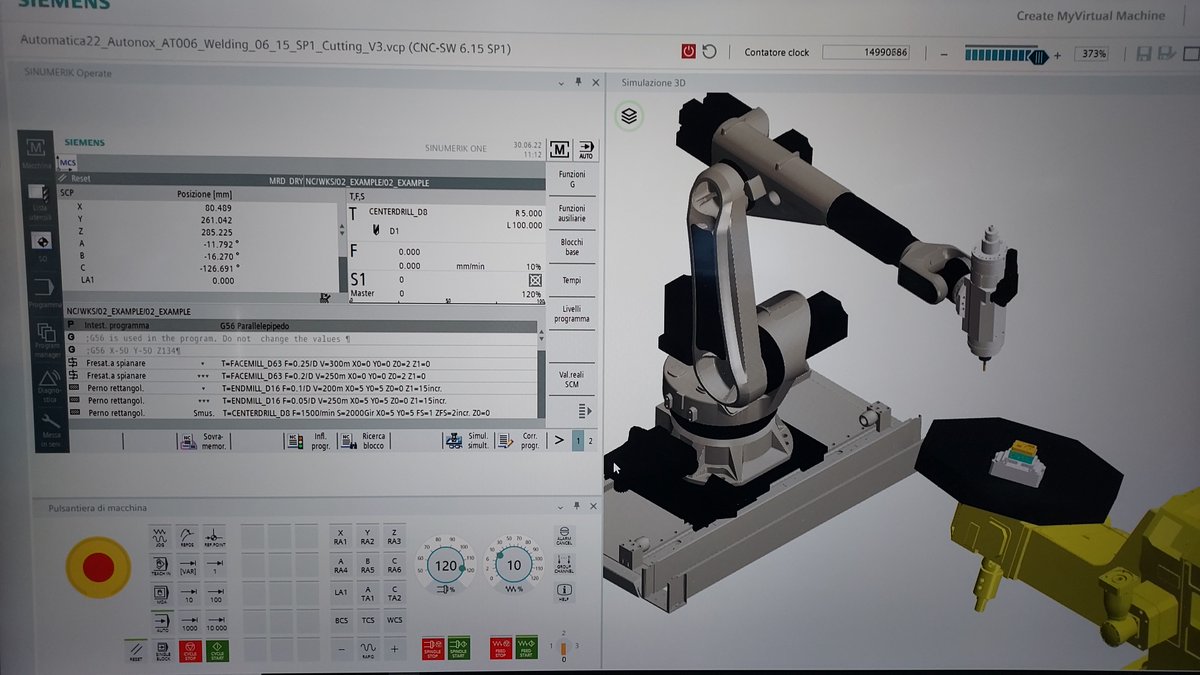Screen dimensions: 1200x675
Task: Click the feed override dial showing 10
Action: click(x=514, y=566)
